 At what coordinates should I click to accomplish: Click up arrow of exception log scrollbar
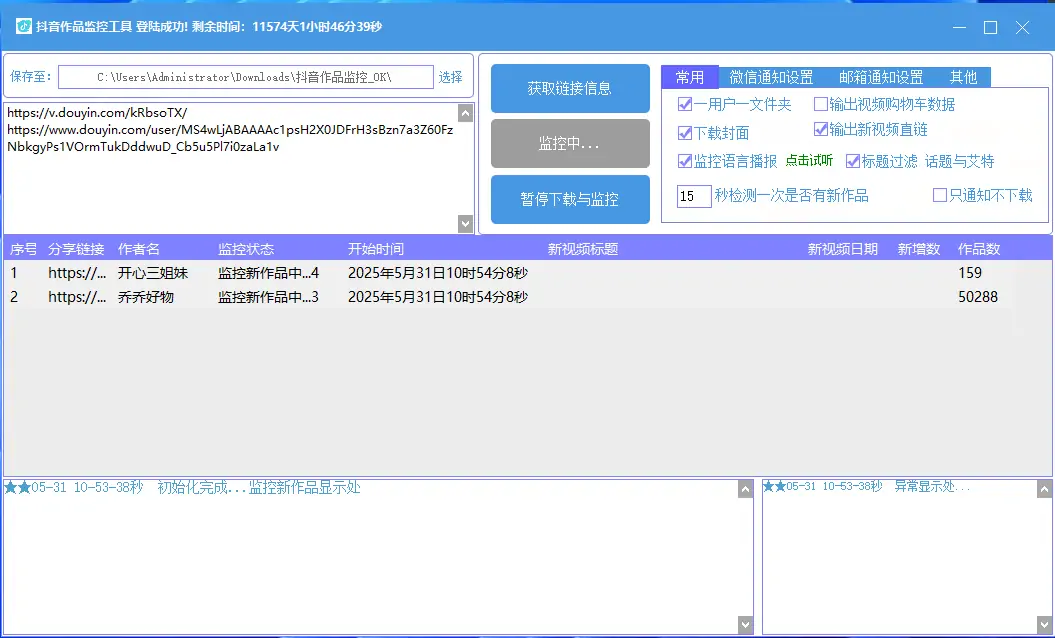coord(1044,489)
